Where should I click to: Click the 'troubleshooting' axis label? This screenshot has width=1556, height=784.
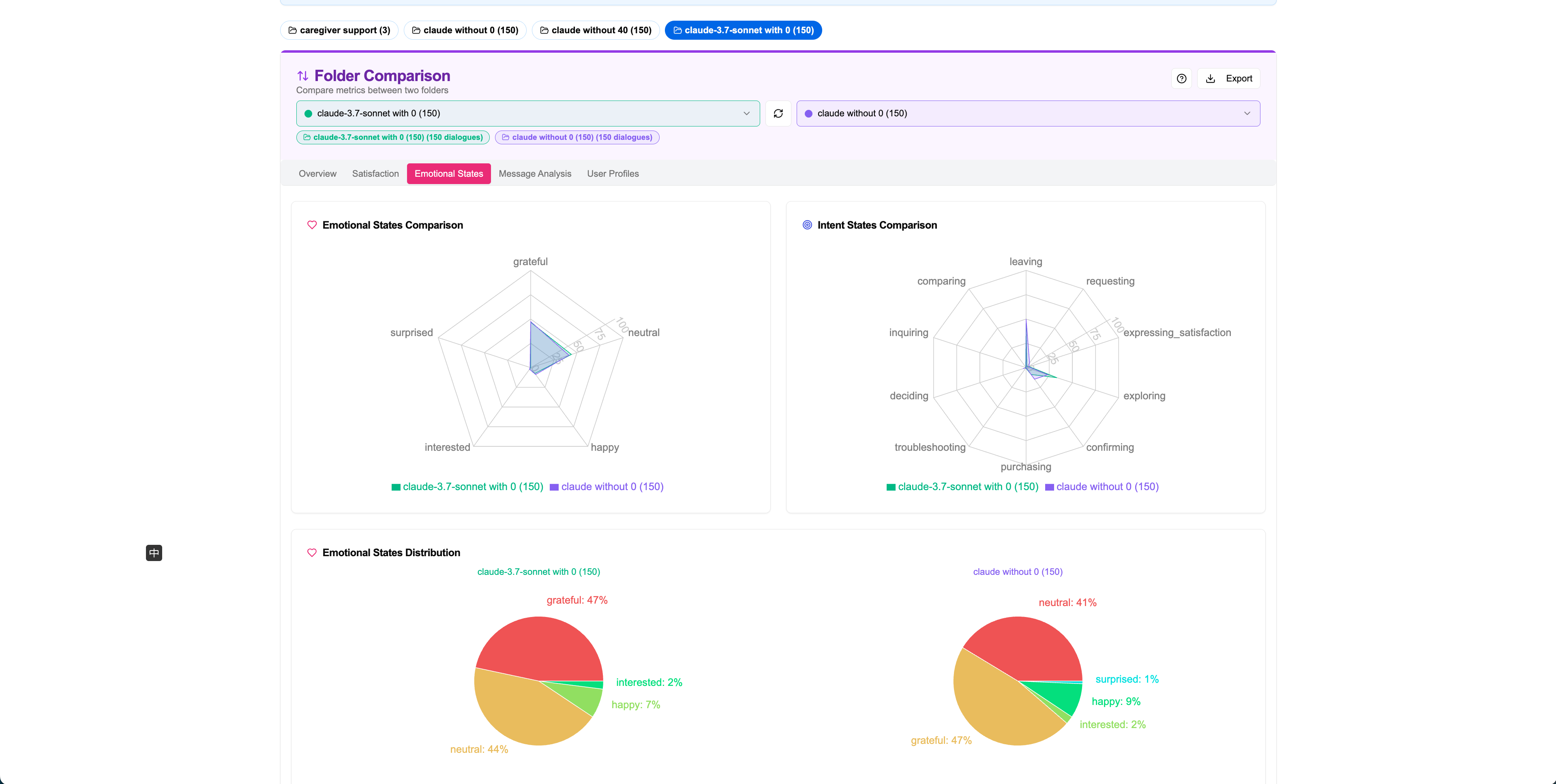pos(930,448)
